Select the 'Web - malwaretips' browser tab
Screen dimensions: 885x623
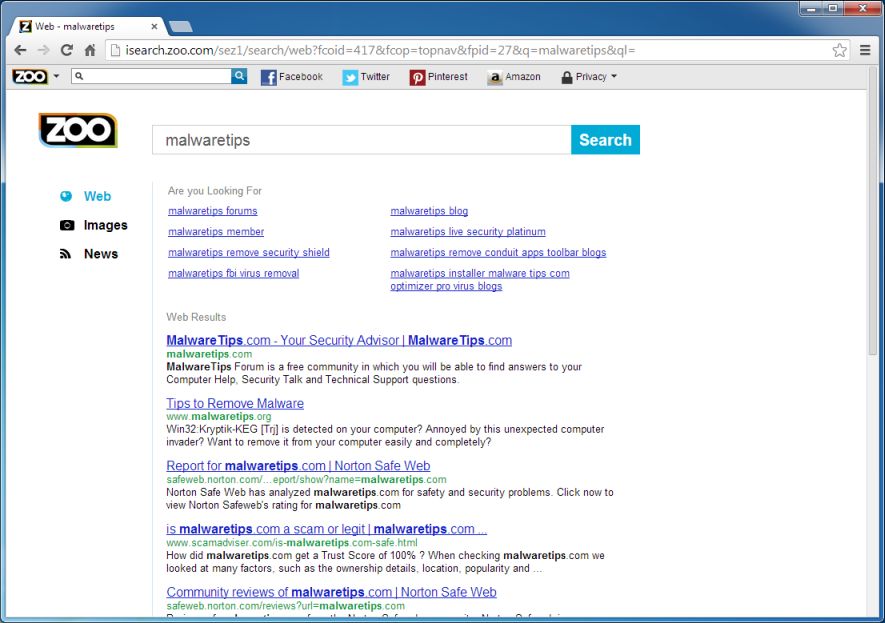tap(85, 27)
